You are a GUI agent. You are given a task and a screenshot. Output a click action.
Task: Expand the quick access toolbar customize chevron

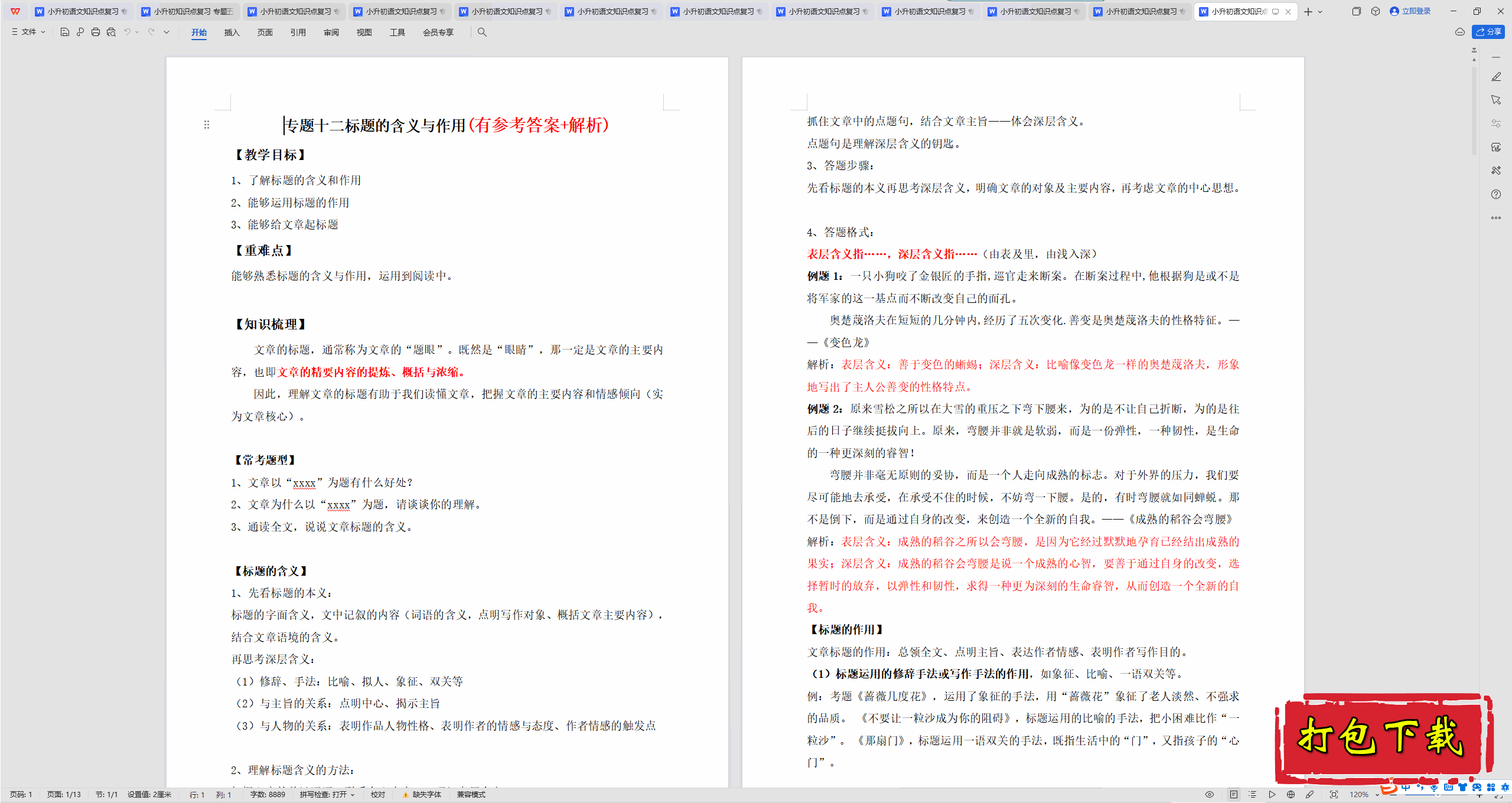[x=167, y=32]
